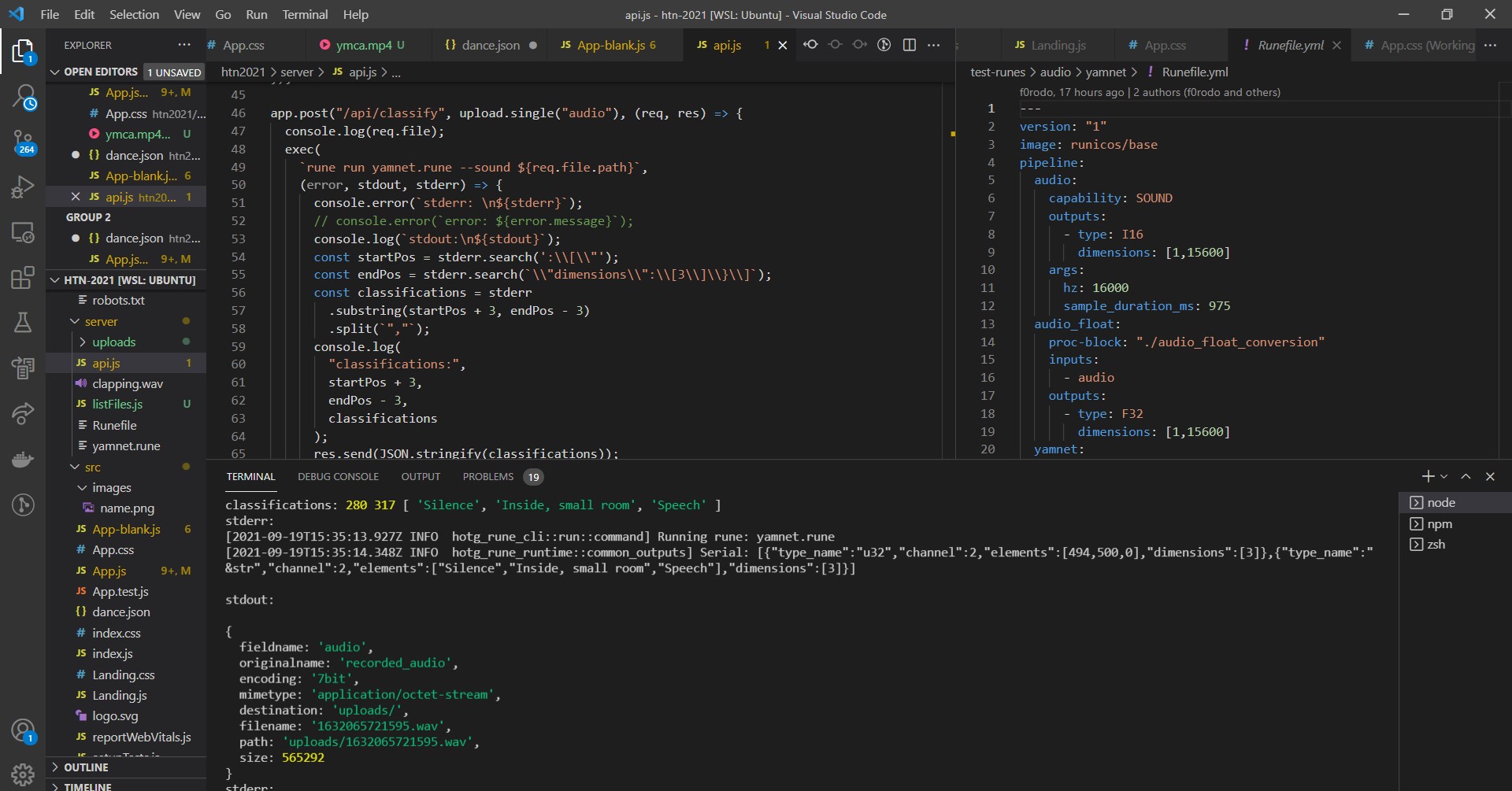
Task: Open yamnet.rune file in explorer
Action: (x=126, y=445)
